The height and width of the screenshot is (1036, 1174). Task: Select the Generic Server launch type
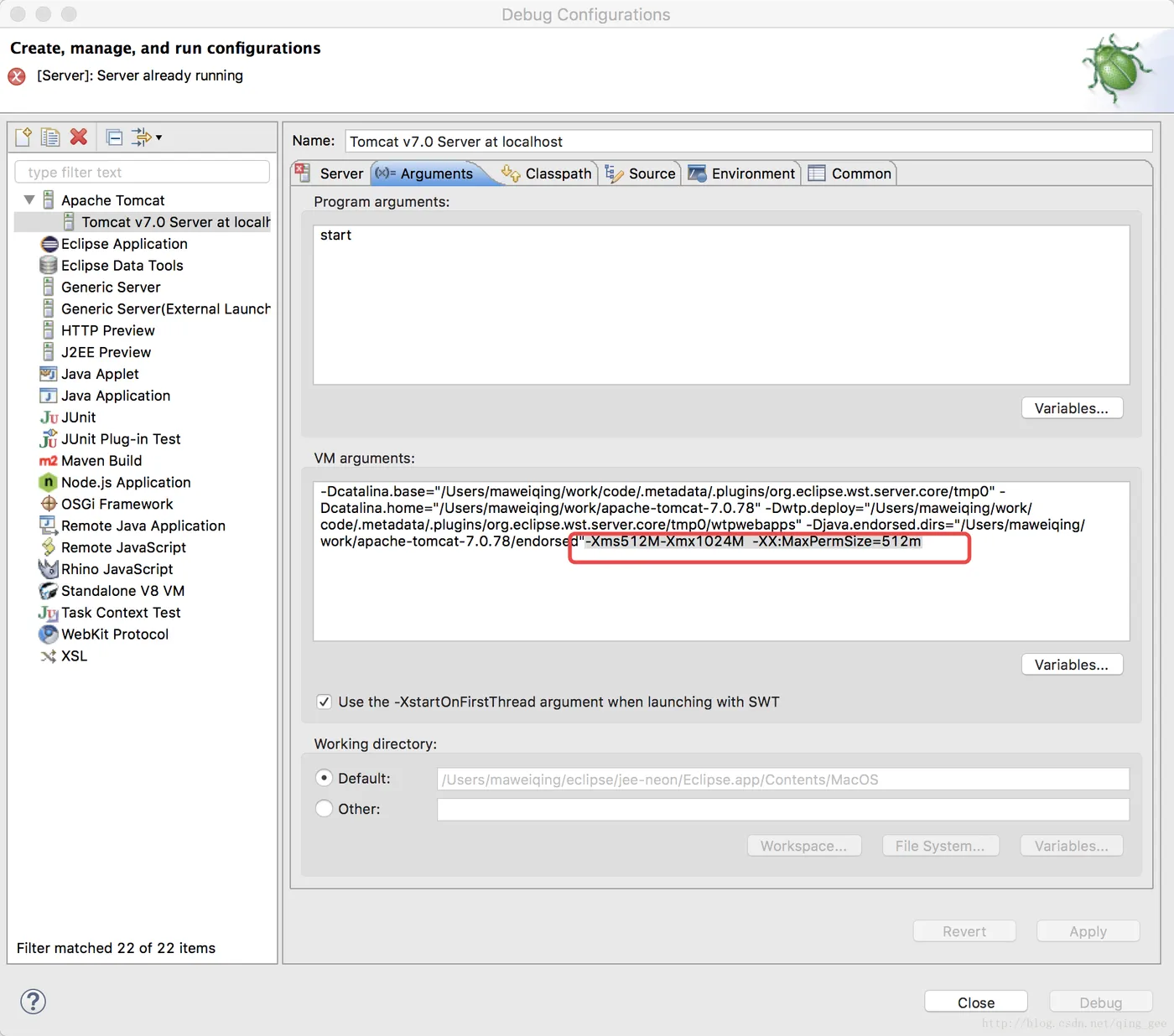coord(111,287)
